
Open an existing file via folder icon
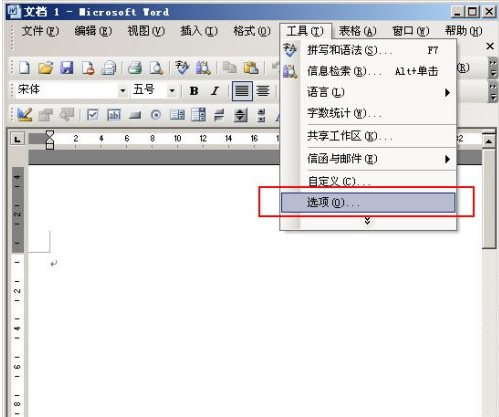[46, 68]
